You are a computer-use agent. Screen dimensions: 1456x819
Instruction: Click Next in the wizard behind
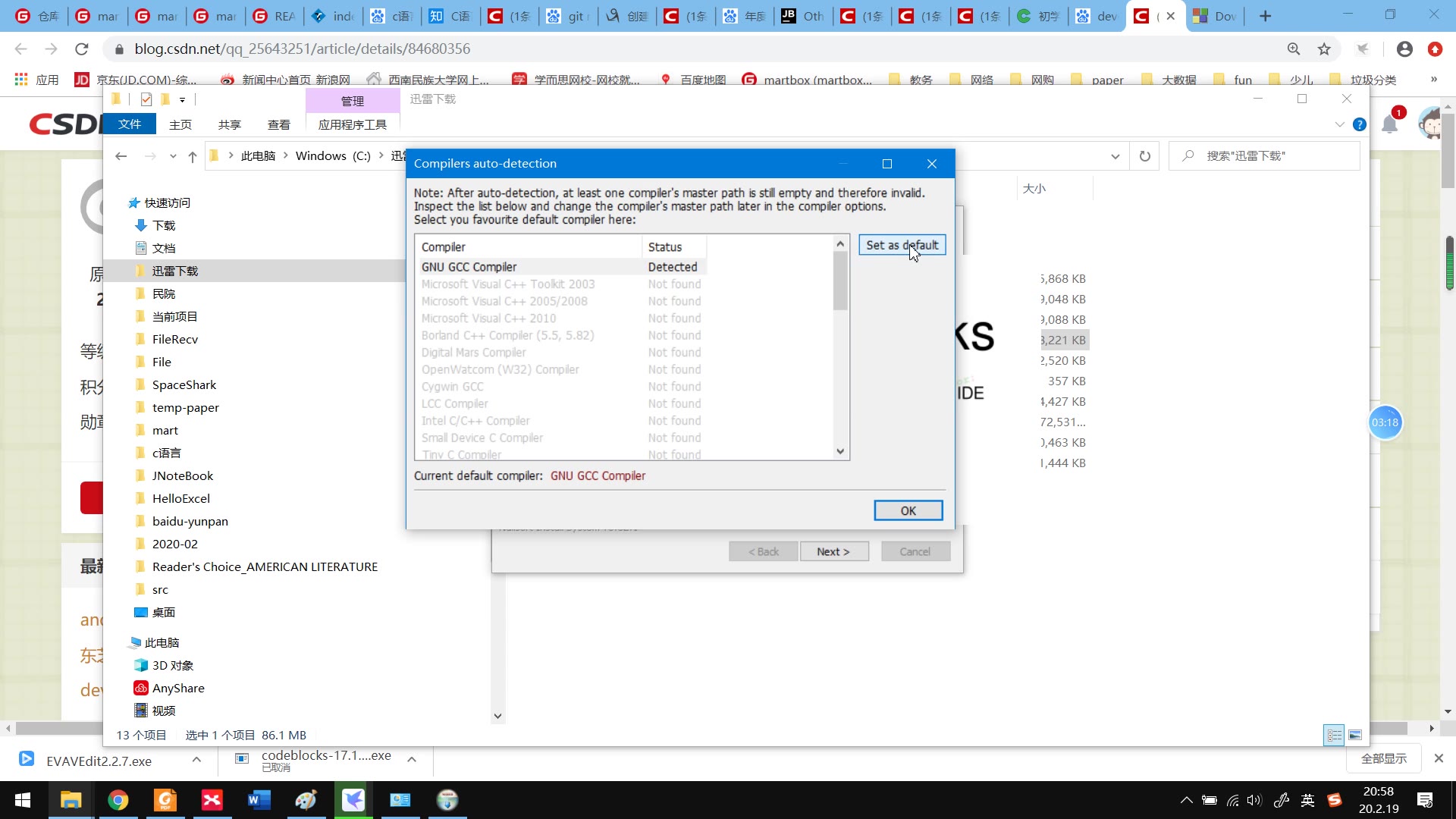[833, 551]
